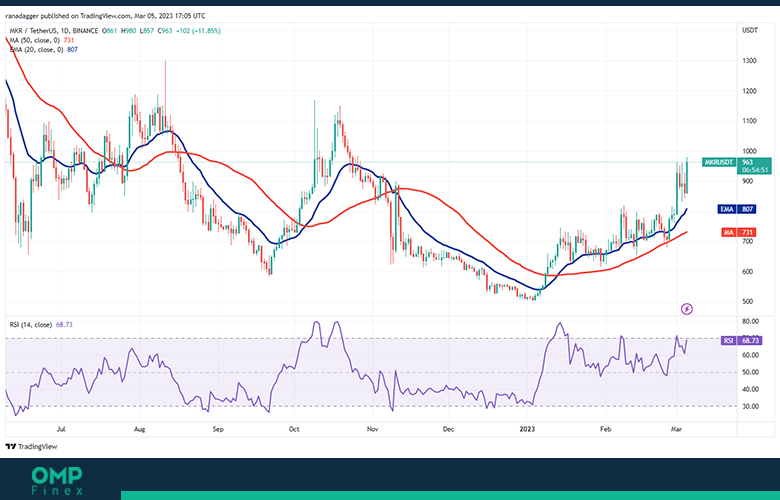
Task: Click the countdown timer 06:54:51
Action: click(755, 170)
